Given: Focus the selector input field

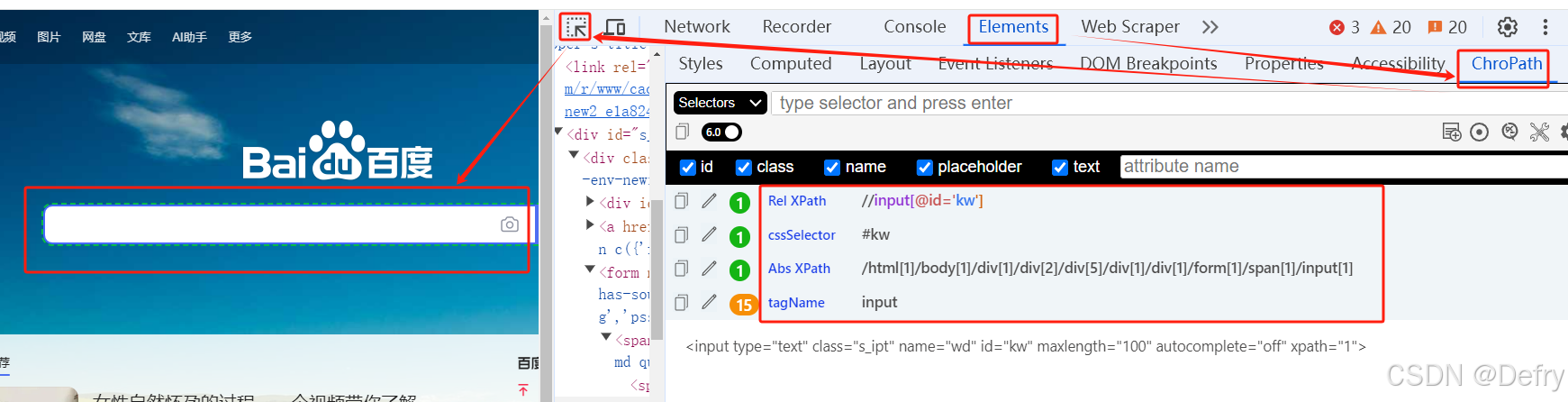Looking at the screenshot, I should coord(1169,103).
